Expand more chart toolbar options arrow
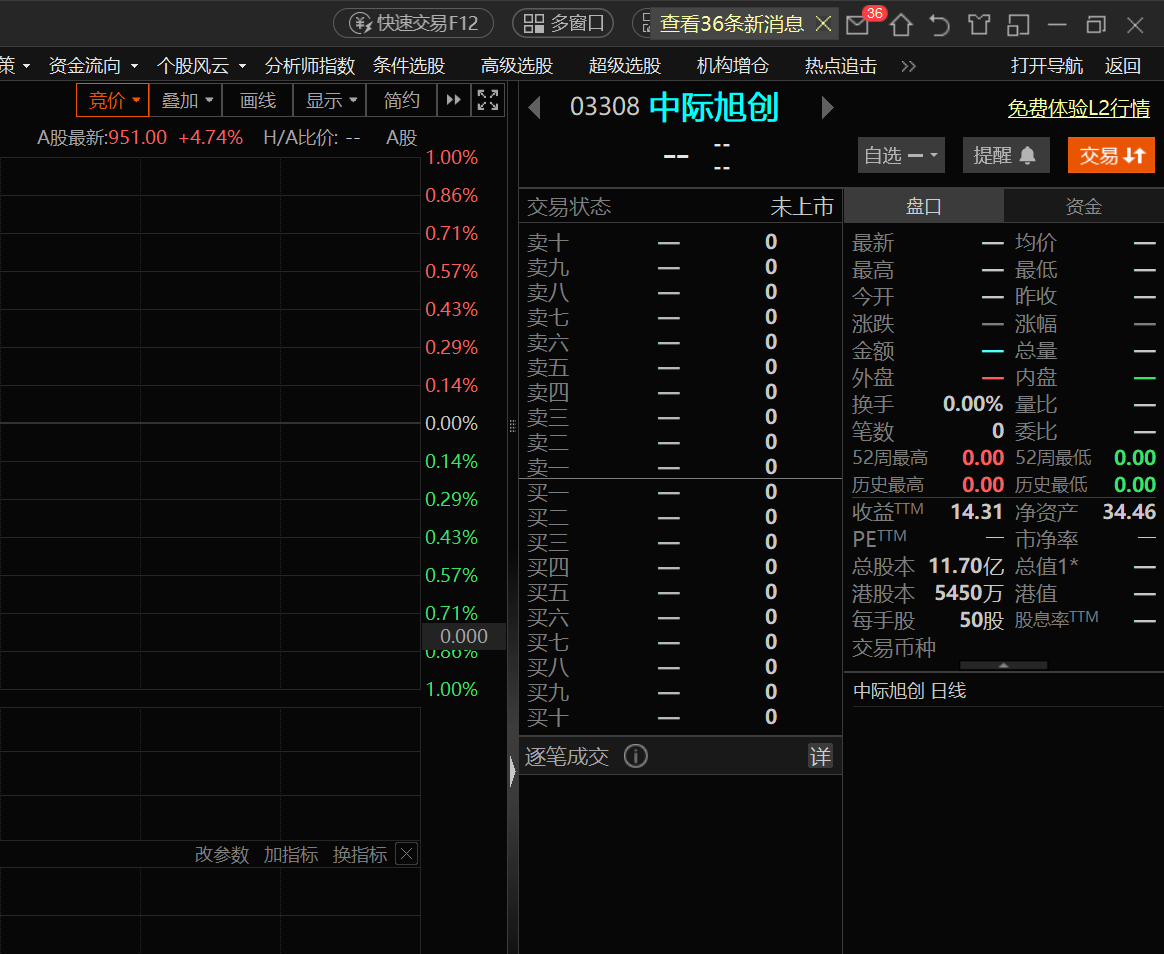This screenshot has width=1164, height=954. click(454, 100)
